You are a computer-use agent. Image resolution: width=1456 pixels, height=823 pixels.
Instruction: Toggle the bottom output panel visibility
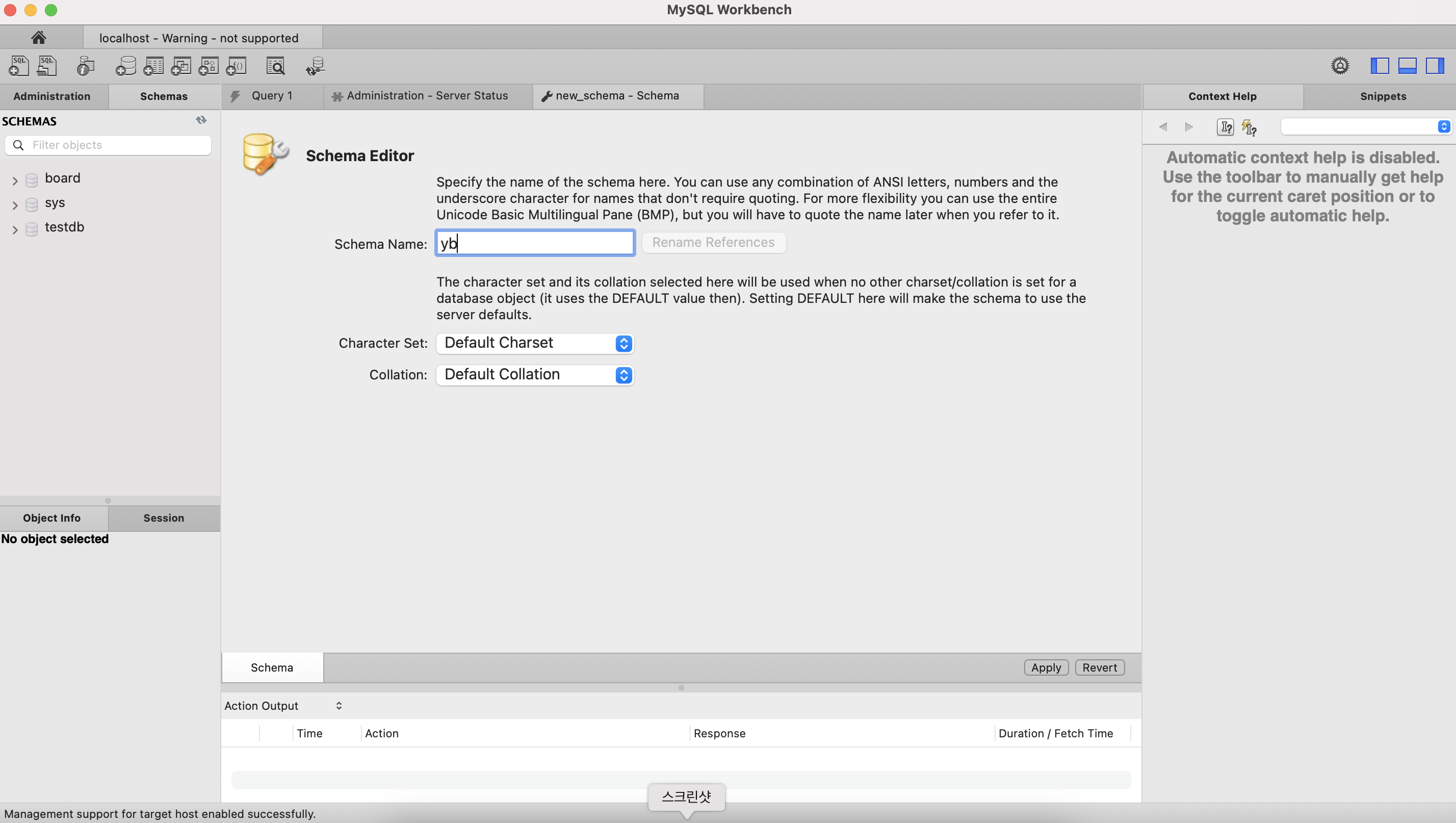point(1407,66)
